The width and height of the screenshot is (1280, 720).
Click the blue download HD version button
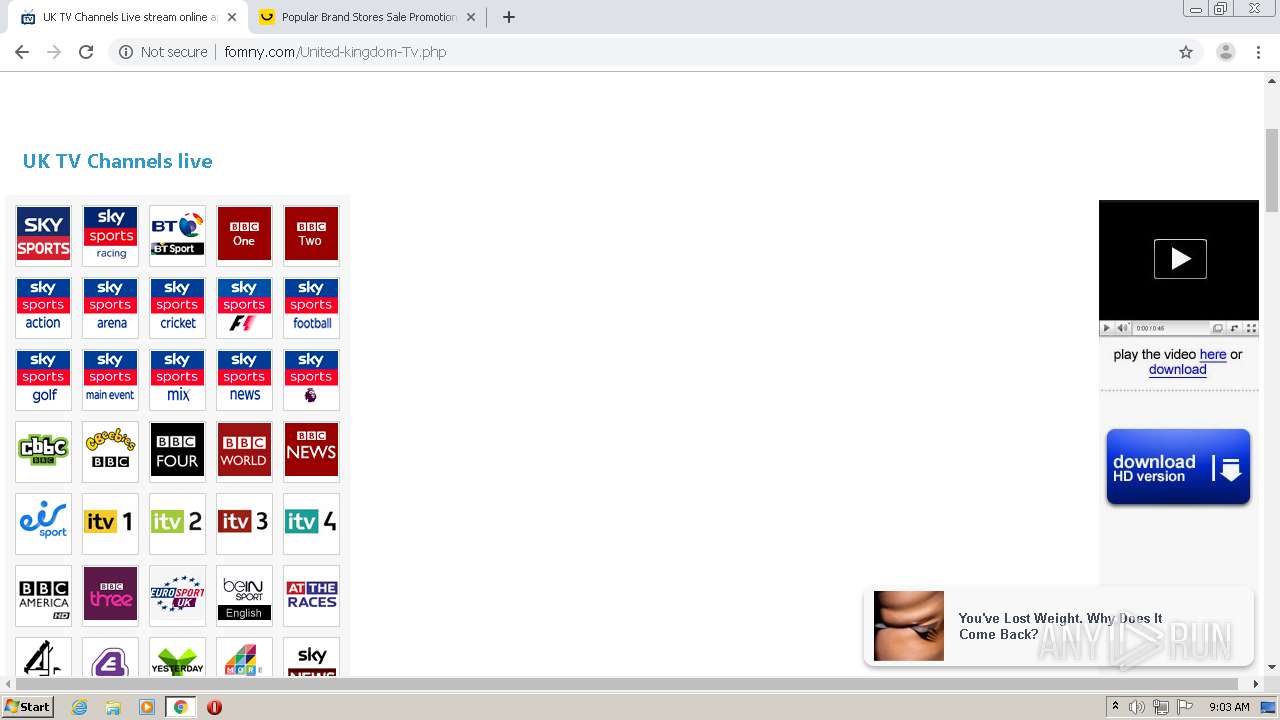point(1178,467)
